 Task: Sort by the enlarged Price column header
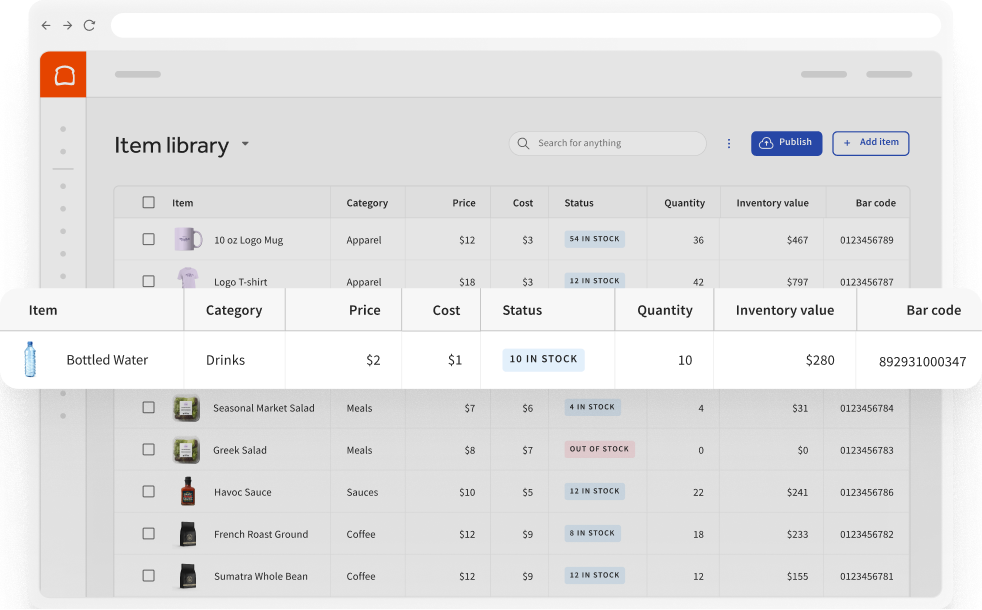pos(364,310)
